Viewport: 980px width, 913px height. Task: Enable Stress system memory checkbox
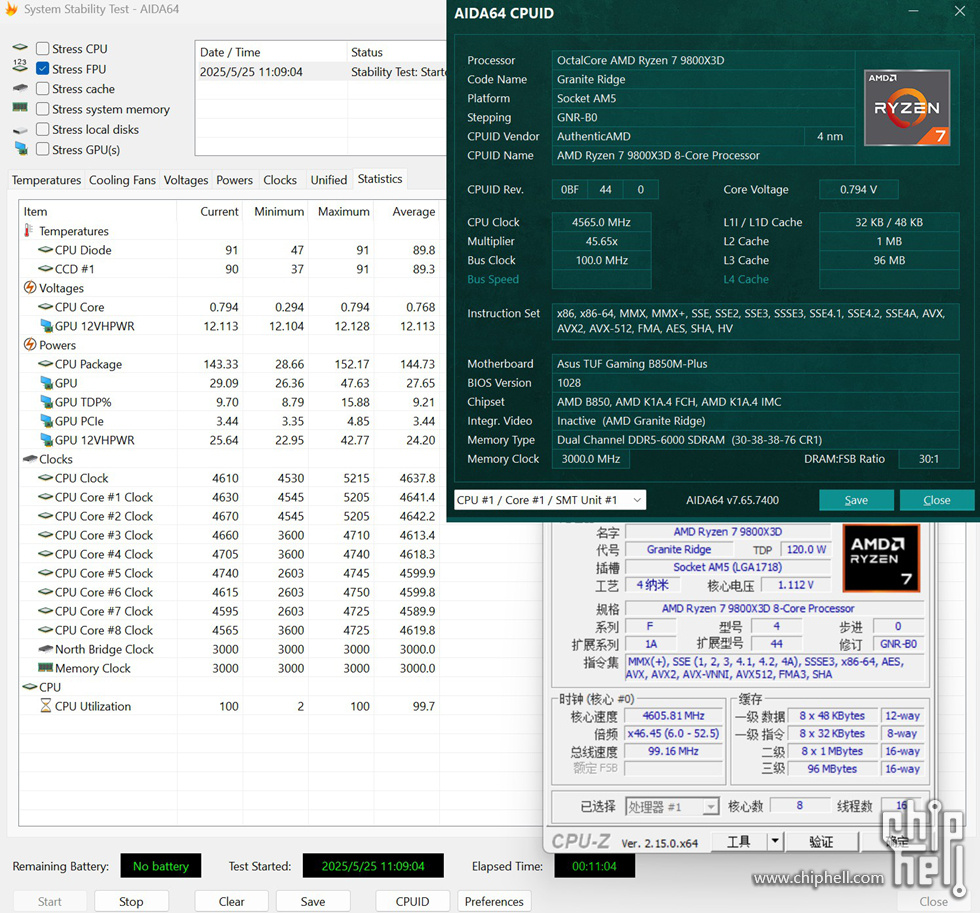[42, 109]
